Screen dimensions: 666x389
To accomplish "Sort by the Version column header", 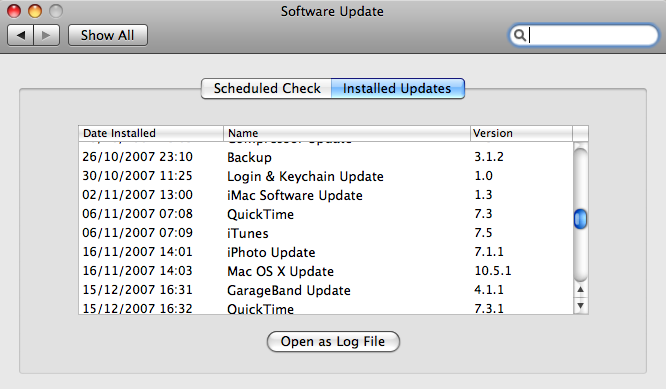I will pyautogui.click(x=521, y=133).
